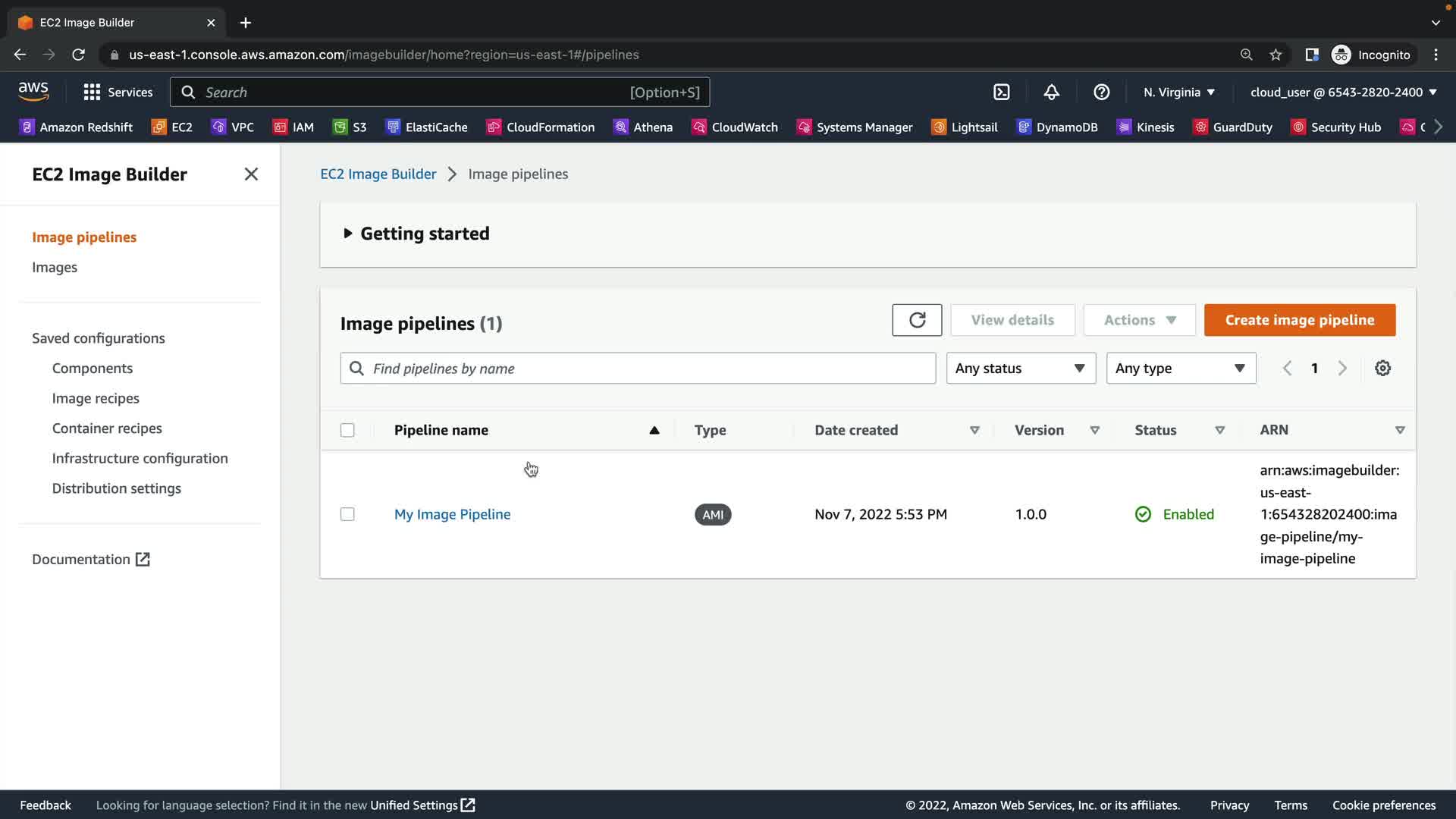Open table preferences gear icon
Viewport: 1456px width, 819px height.
pos(1382,369)
